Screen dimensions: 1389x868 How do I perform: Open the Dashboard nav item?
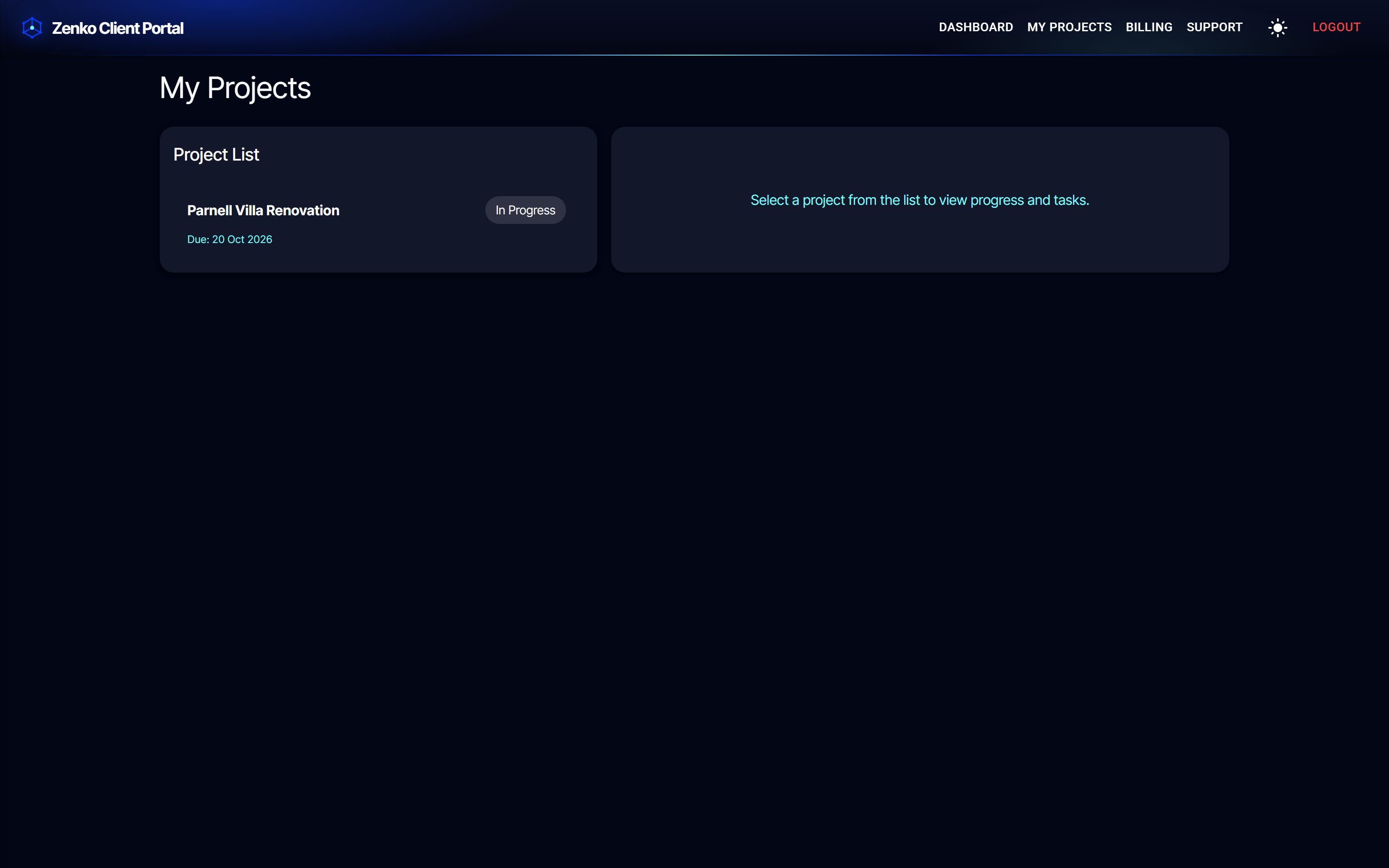click(976, 27)
